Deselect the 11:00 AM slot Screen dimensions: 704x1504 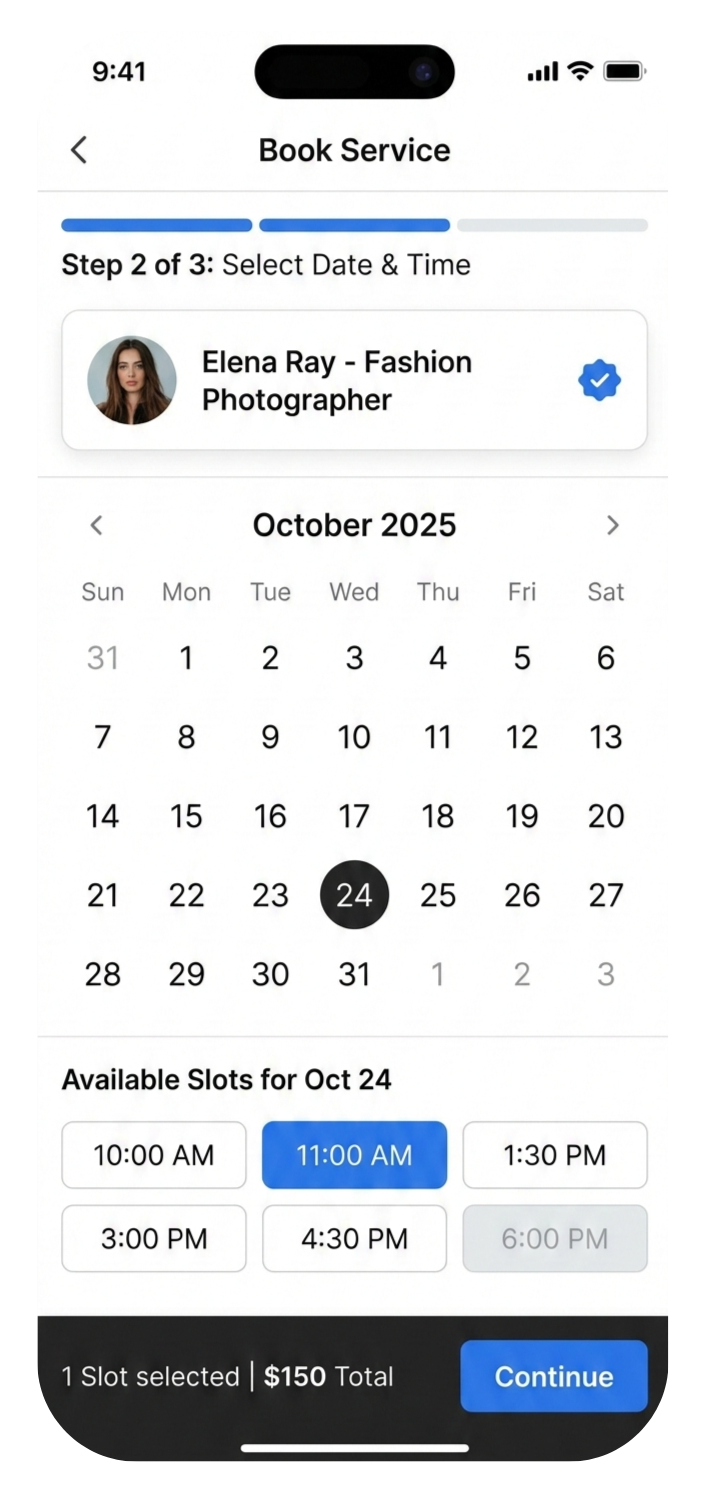[354, 1155]
